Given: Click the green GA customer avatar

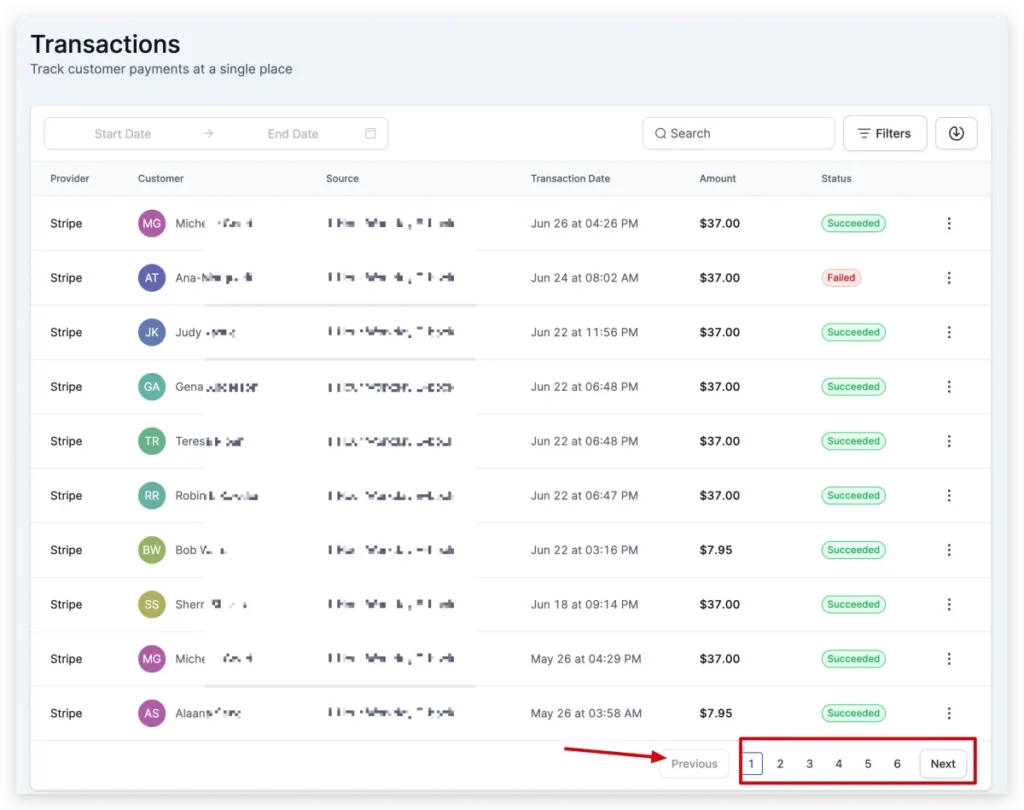Looking at the screenshot, I should point(152,387).
